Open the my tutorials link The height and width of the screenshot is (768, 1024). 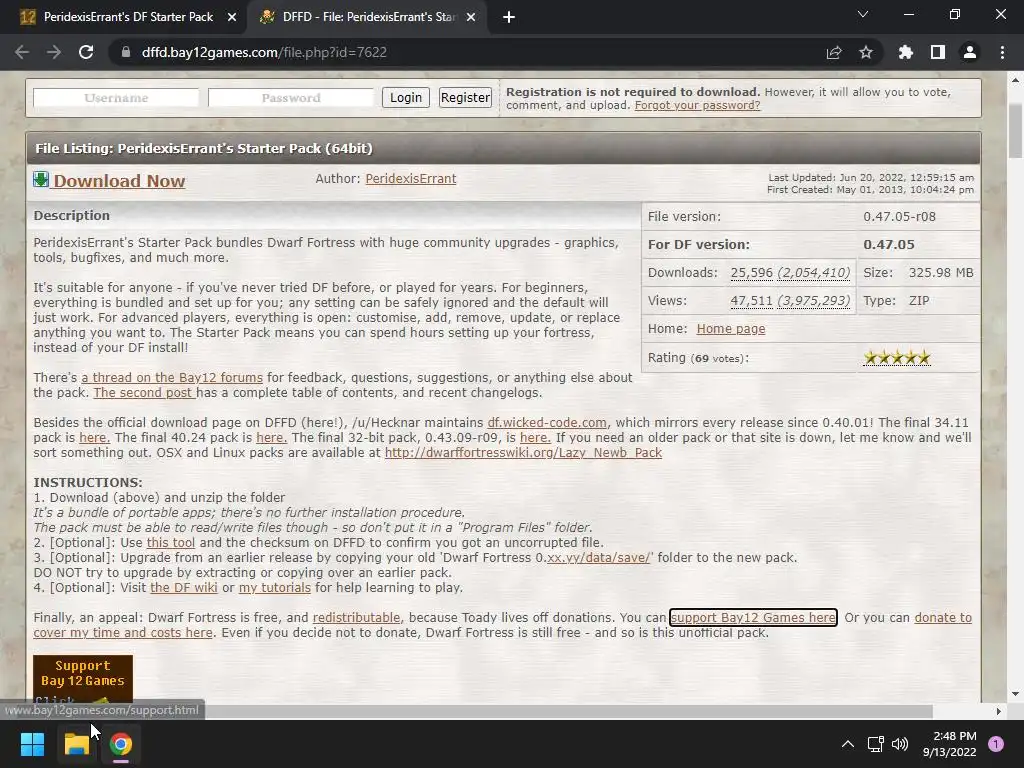pos(274,588)
